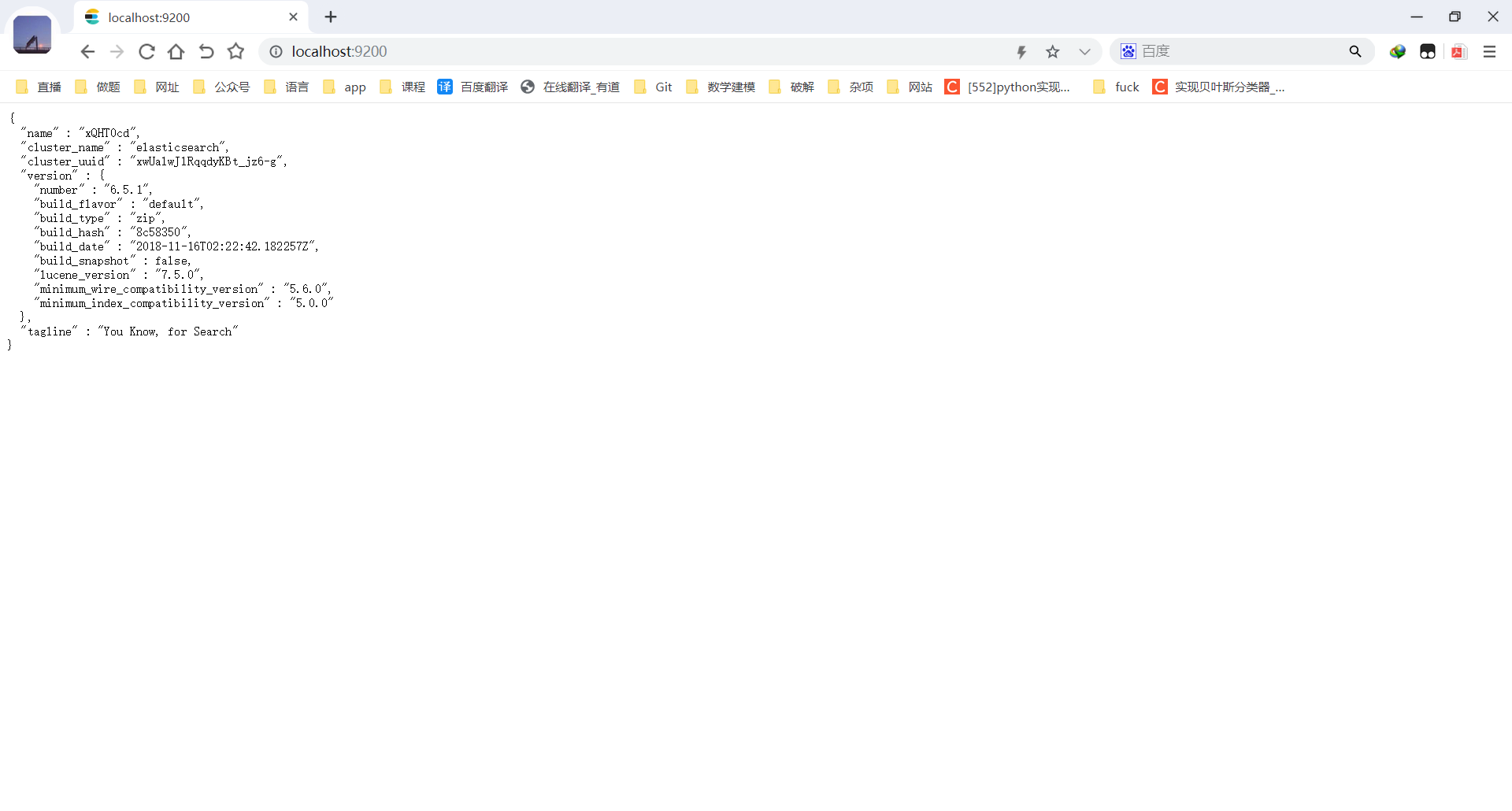Open the 在线翻译_有道 bookmark

point(571,87)
